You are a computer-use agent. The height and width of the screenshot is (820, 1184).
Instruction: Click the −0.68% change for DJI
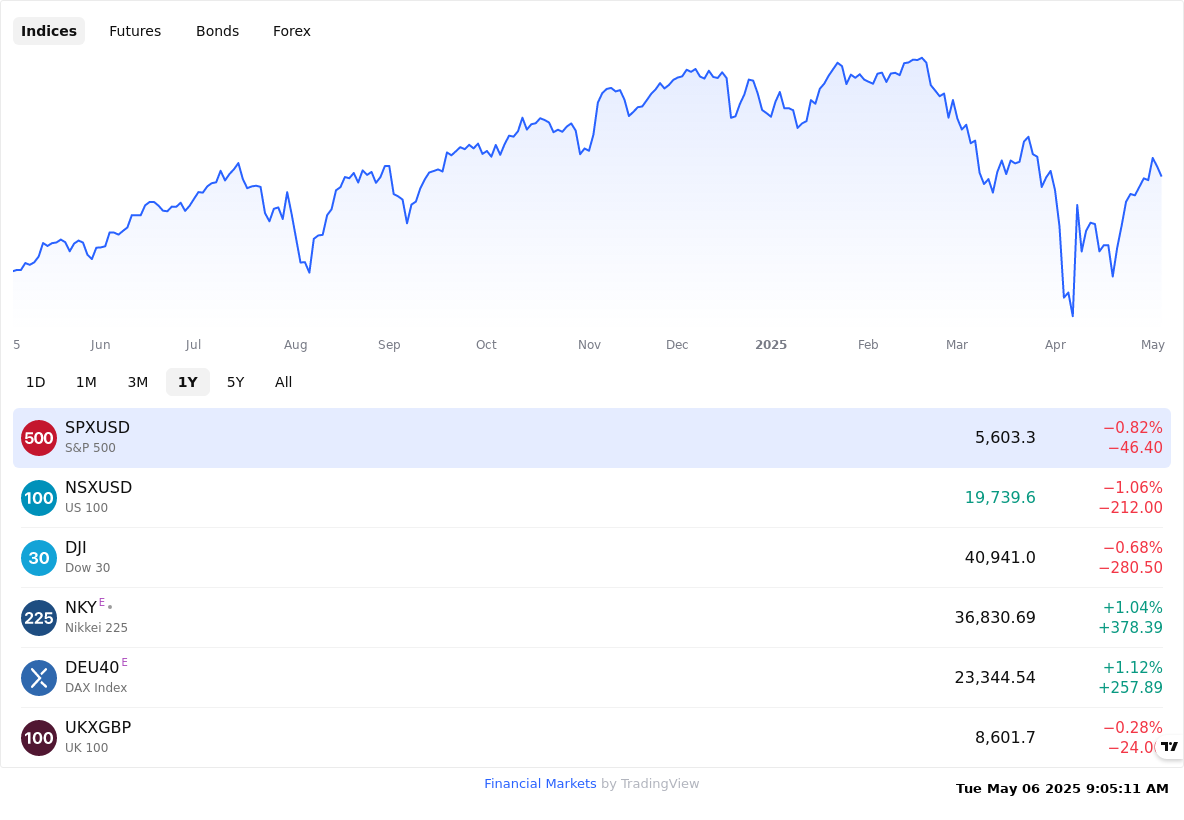tap(1133, 547)
